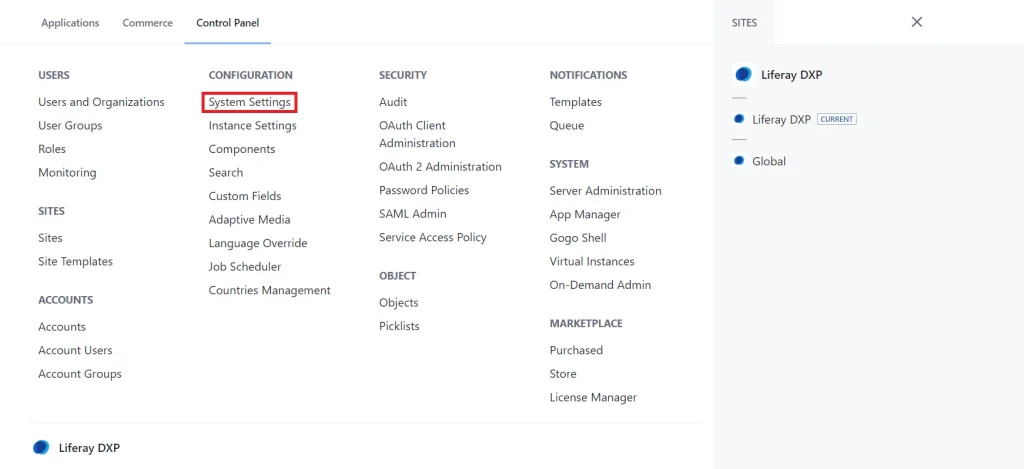The height and width of the screenshot is (469, 1024).
Task: Close the Sites side panel
Action: [x=916, y=22]
